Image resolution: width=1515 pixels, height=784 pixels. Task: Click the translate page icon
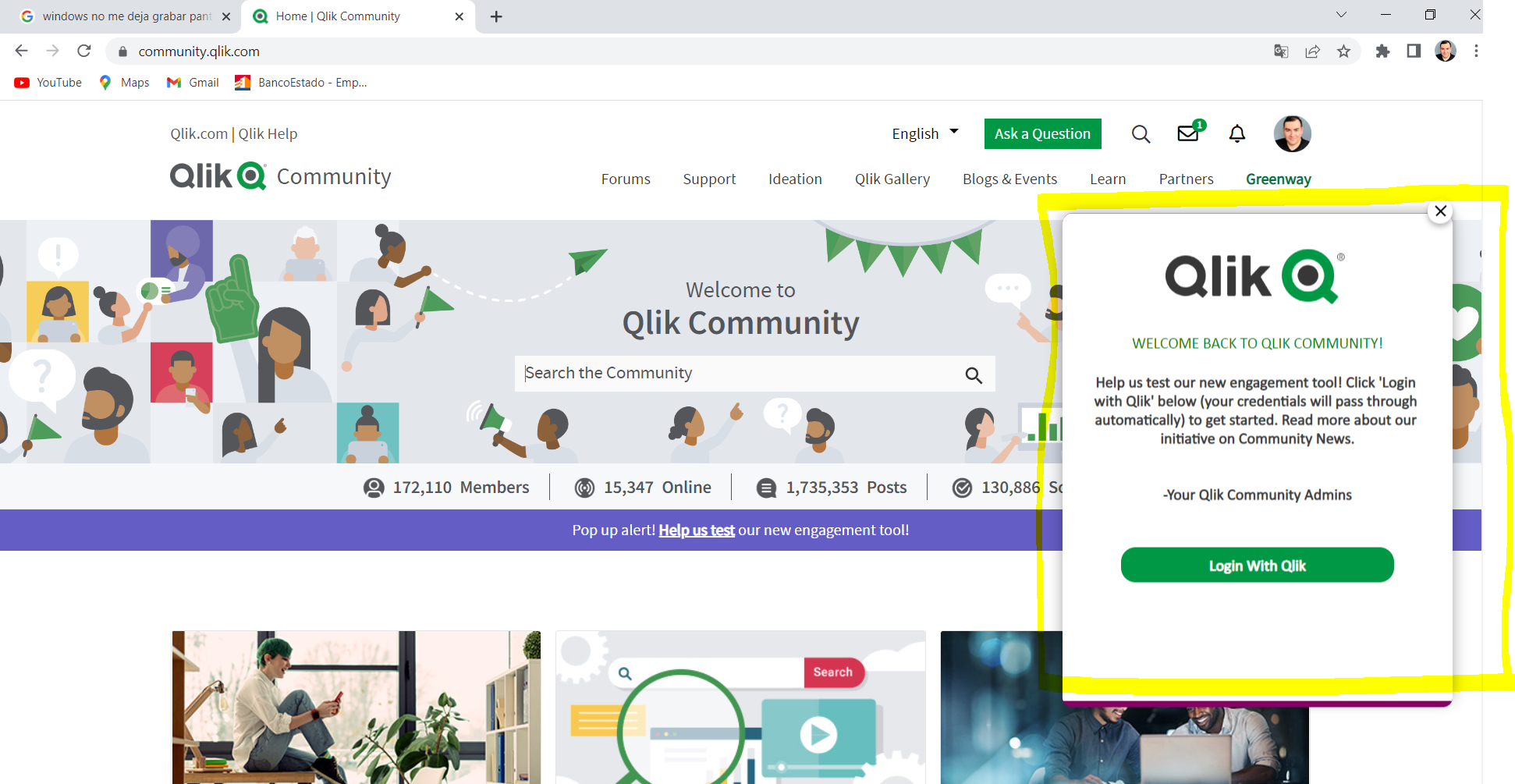(x=1281, y=51)
